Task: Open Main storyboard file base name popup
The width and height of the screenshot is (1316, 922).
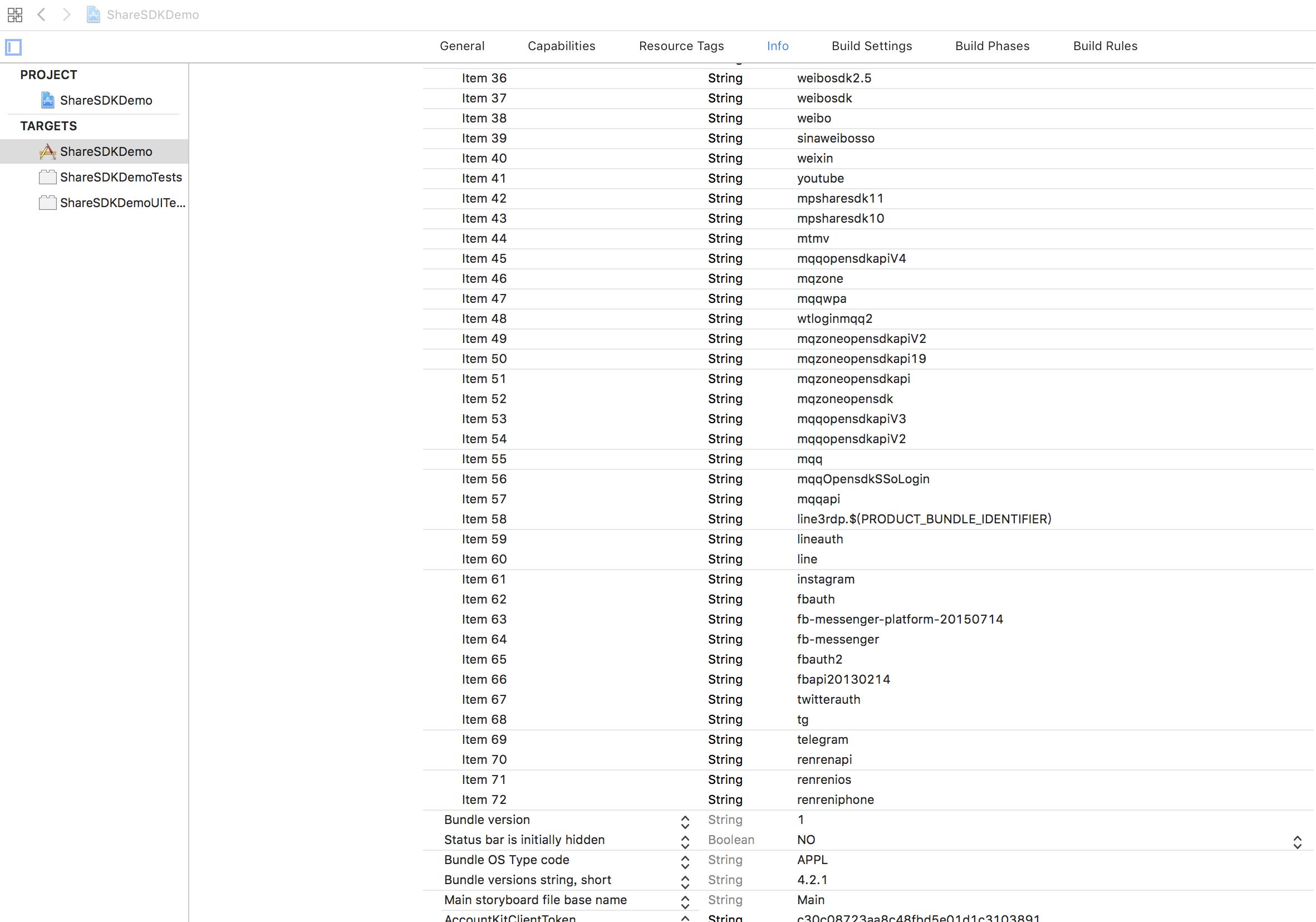Action: pyautogui.click(x=685, y=901)
